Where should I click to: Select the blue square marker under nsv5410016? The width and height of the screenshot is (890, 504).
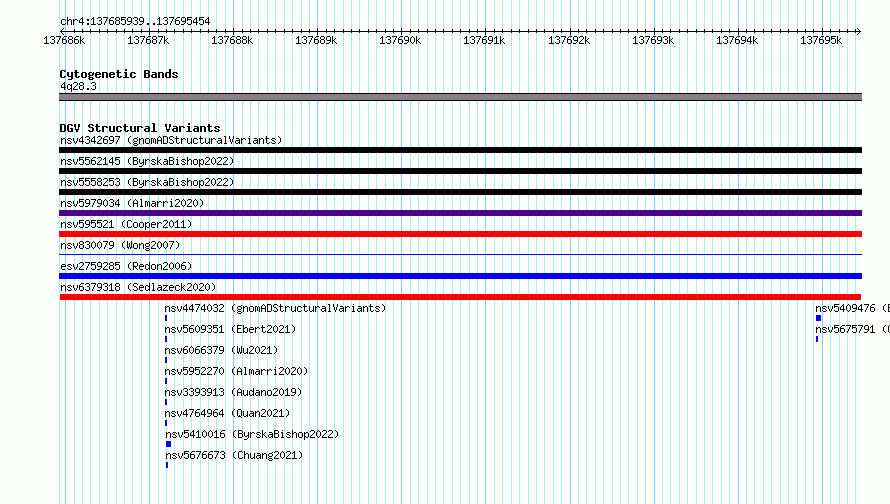pyautogui.click(x=169, y=444)
